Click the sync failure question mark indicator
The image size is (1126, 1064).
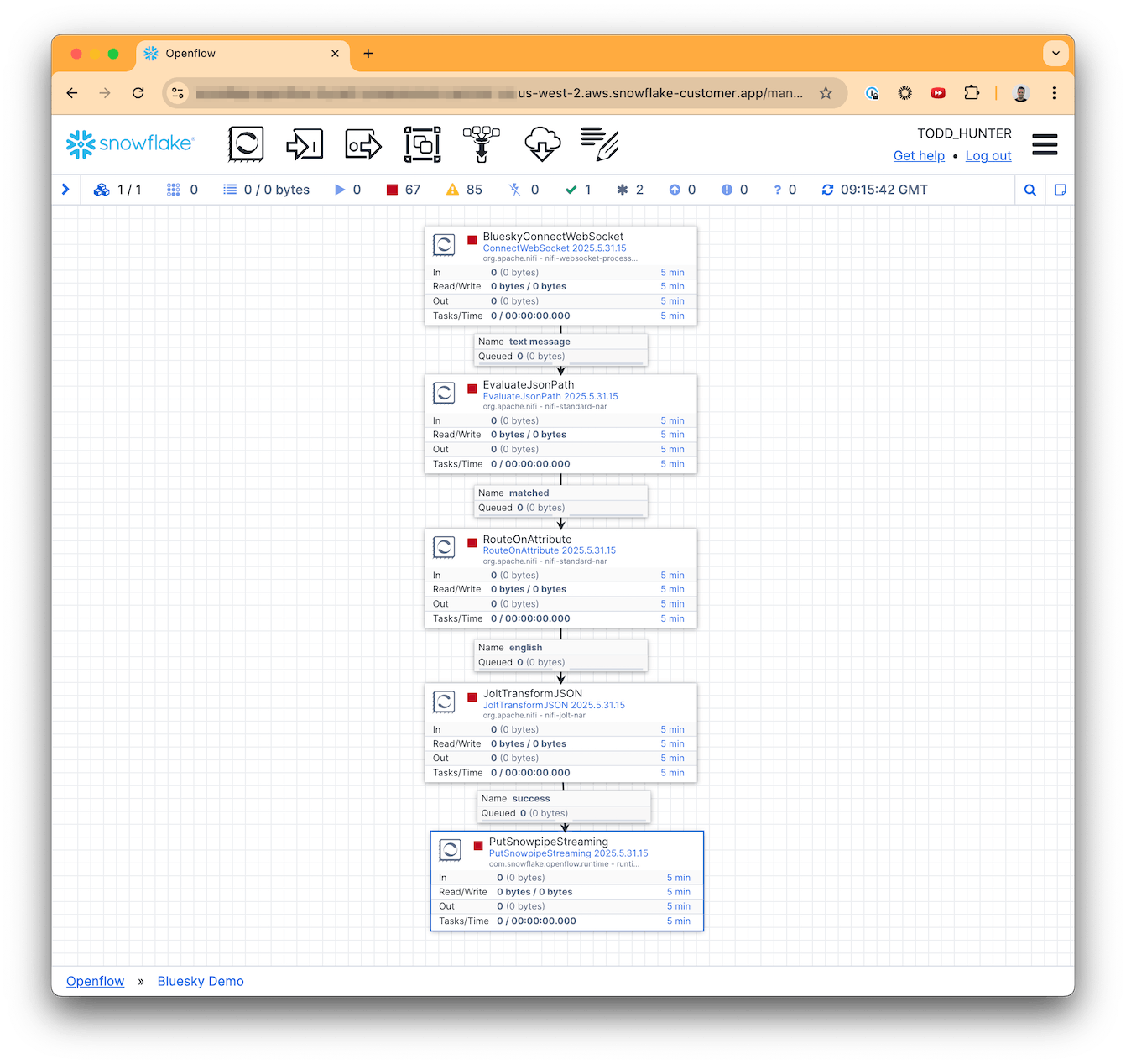coord(785,190)
